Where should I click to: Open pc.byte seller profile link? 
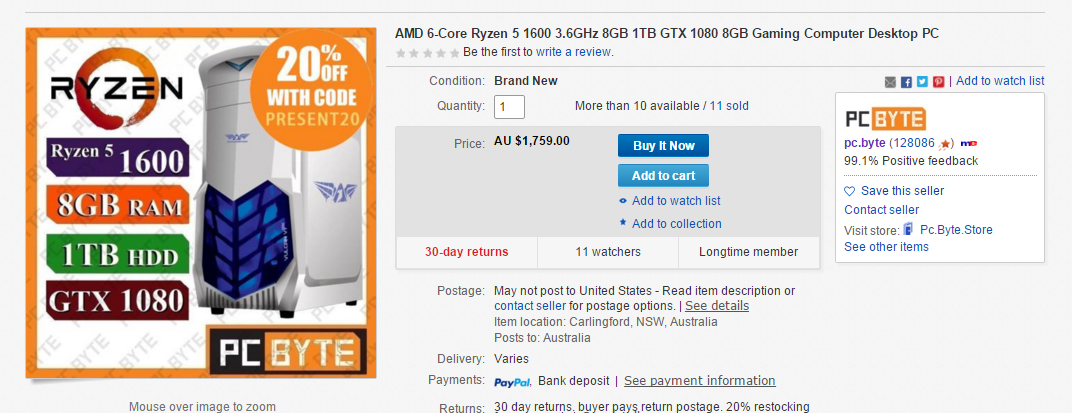(865, 143)
